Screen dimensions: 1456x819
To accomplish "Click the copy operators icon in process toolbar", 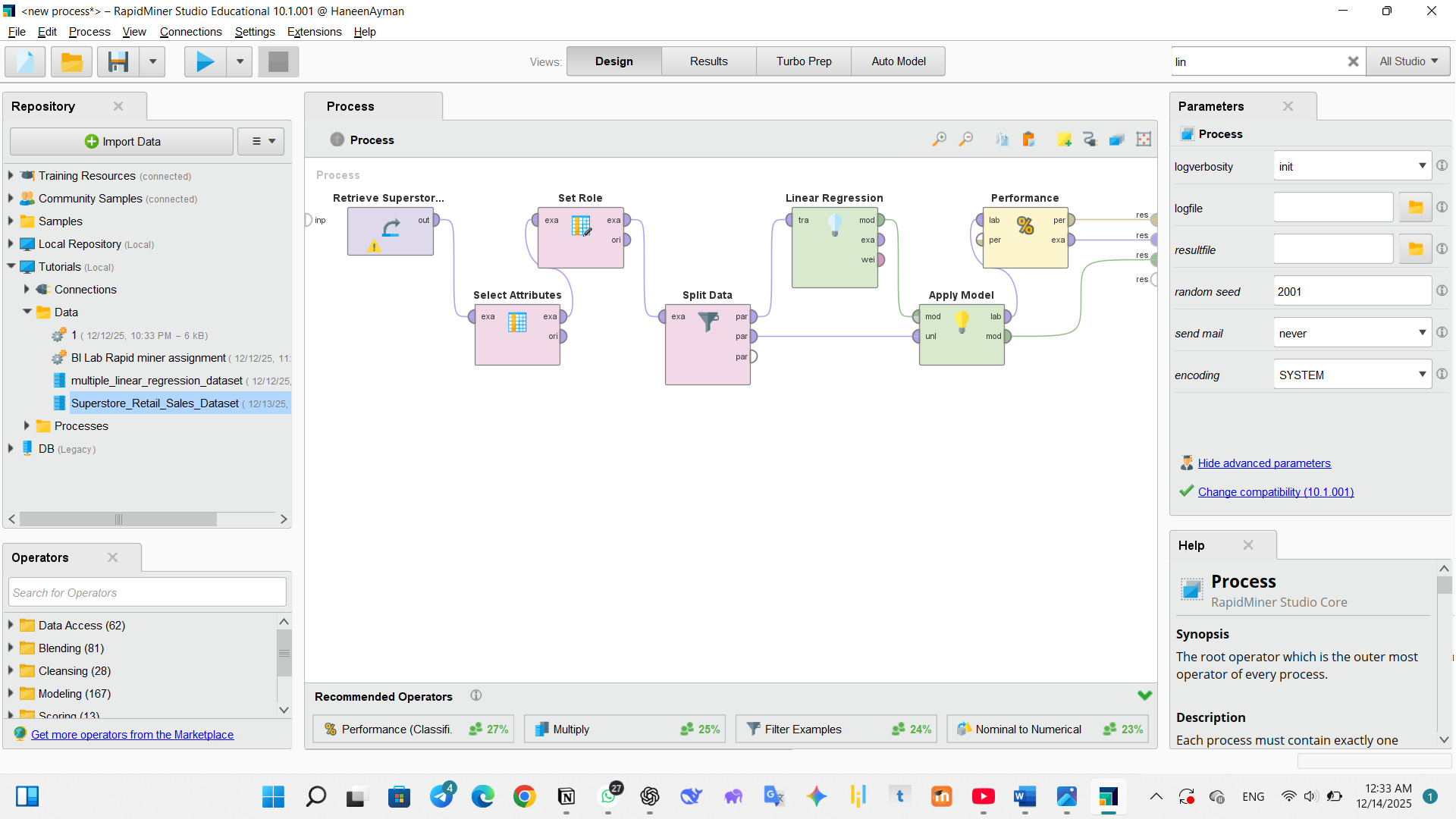I will coord(1002,140).
